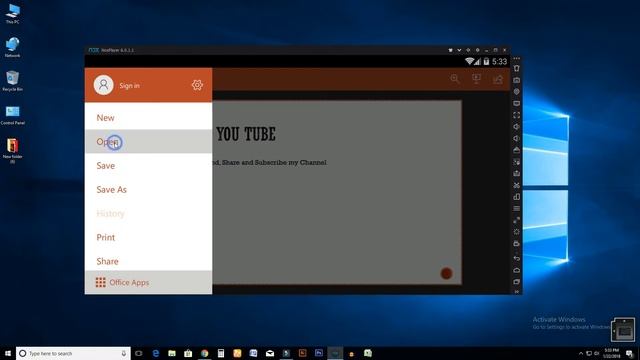Click the Nox sidebar keyboard control icon

pos(517,80)
